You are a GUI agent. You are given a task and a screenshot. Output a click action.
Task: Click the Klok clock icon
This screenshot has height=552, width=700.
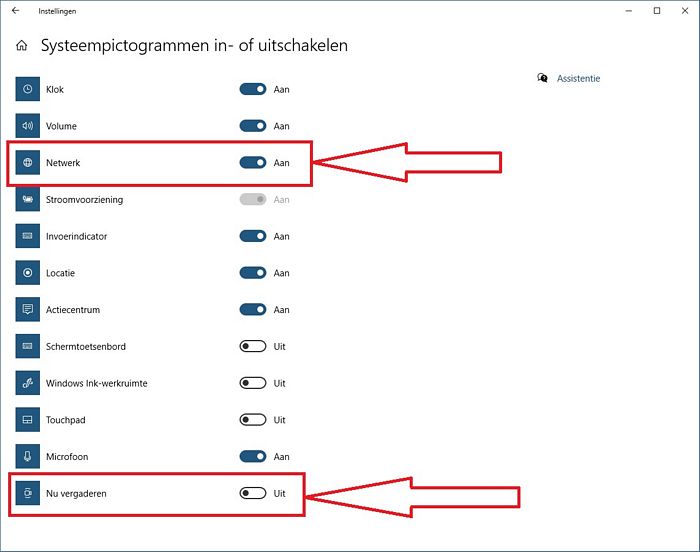tap(28, 89)
